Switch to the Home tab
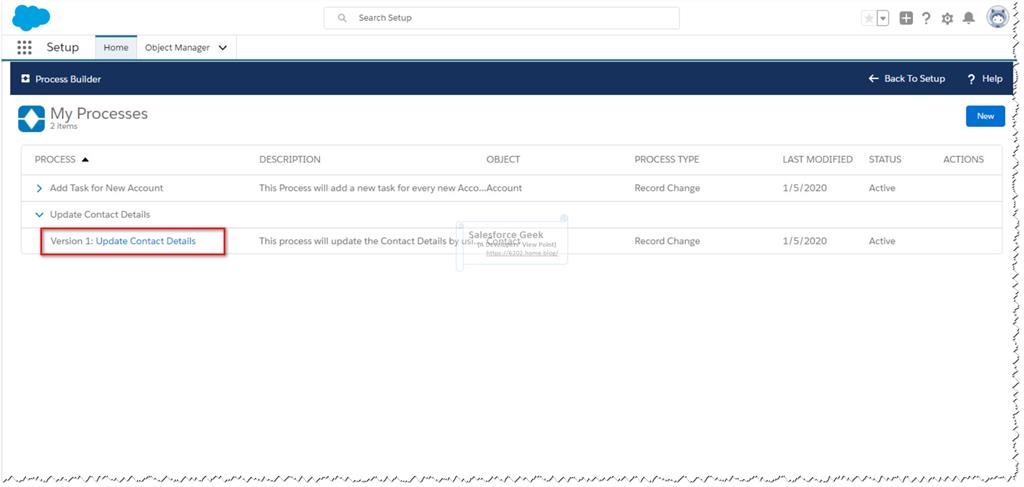The height and width of the screenshot is (487, 1024). 116,48
